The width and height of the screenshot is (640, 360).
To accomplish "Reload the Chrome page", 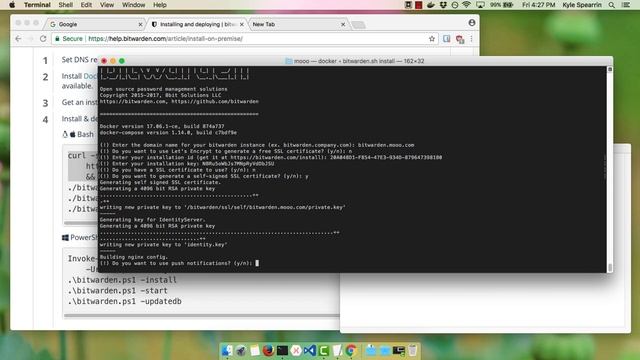I will point(43,38).
